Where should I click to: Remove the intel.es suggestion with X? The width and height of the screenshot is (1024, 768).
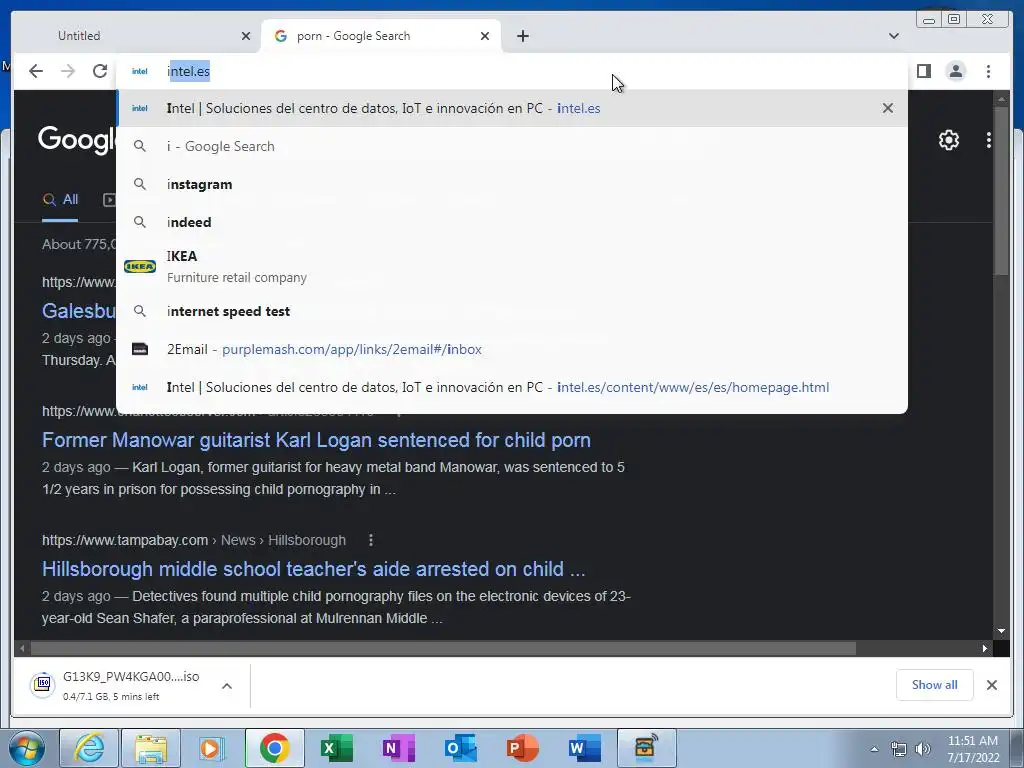click(x=888, y=108)
